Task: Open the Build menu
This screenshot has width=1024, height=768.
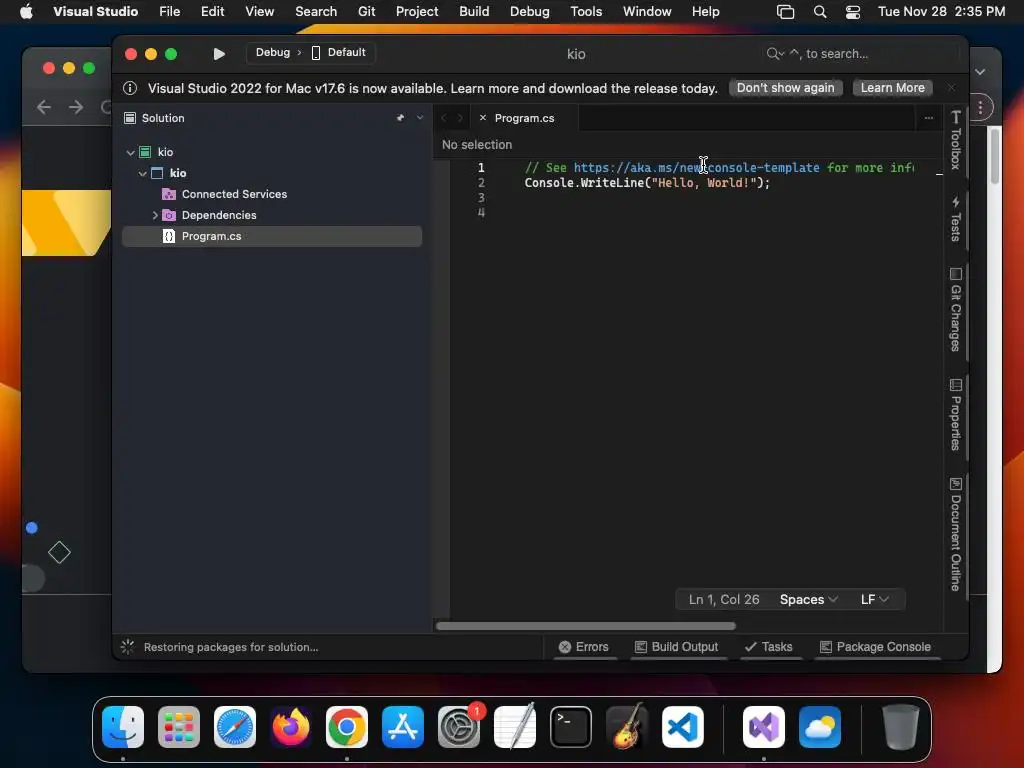Action: [x=474, y=12]
